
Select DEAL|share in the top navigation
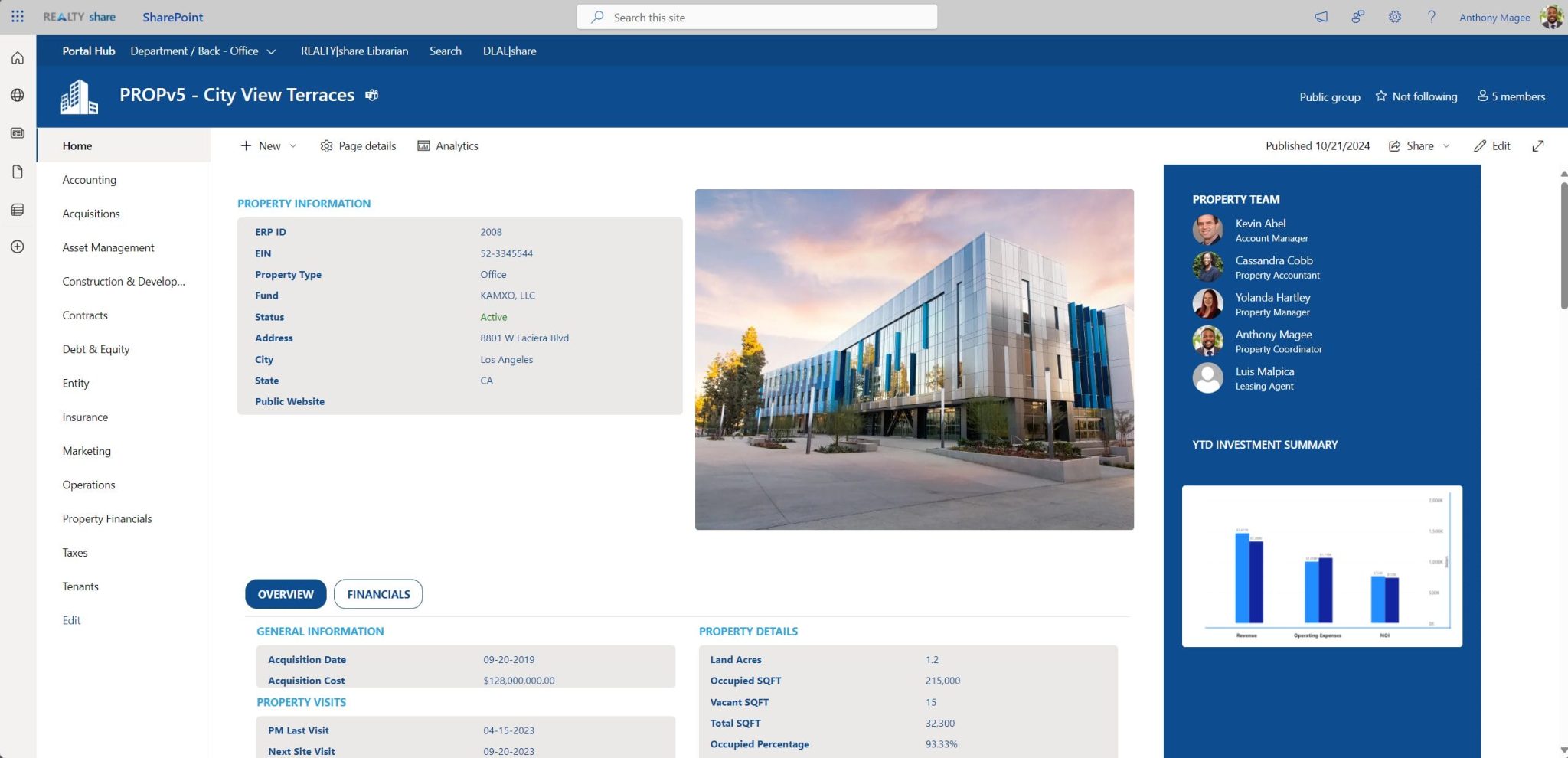click(509, 51)
